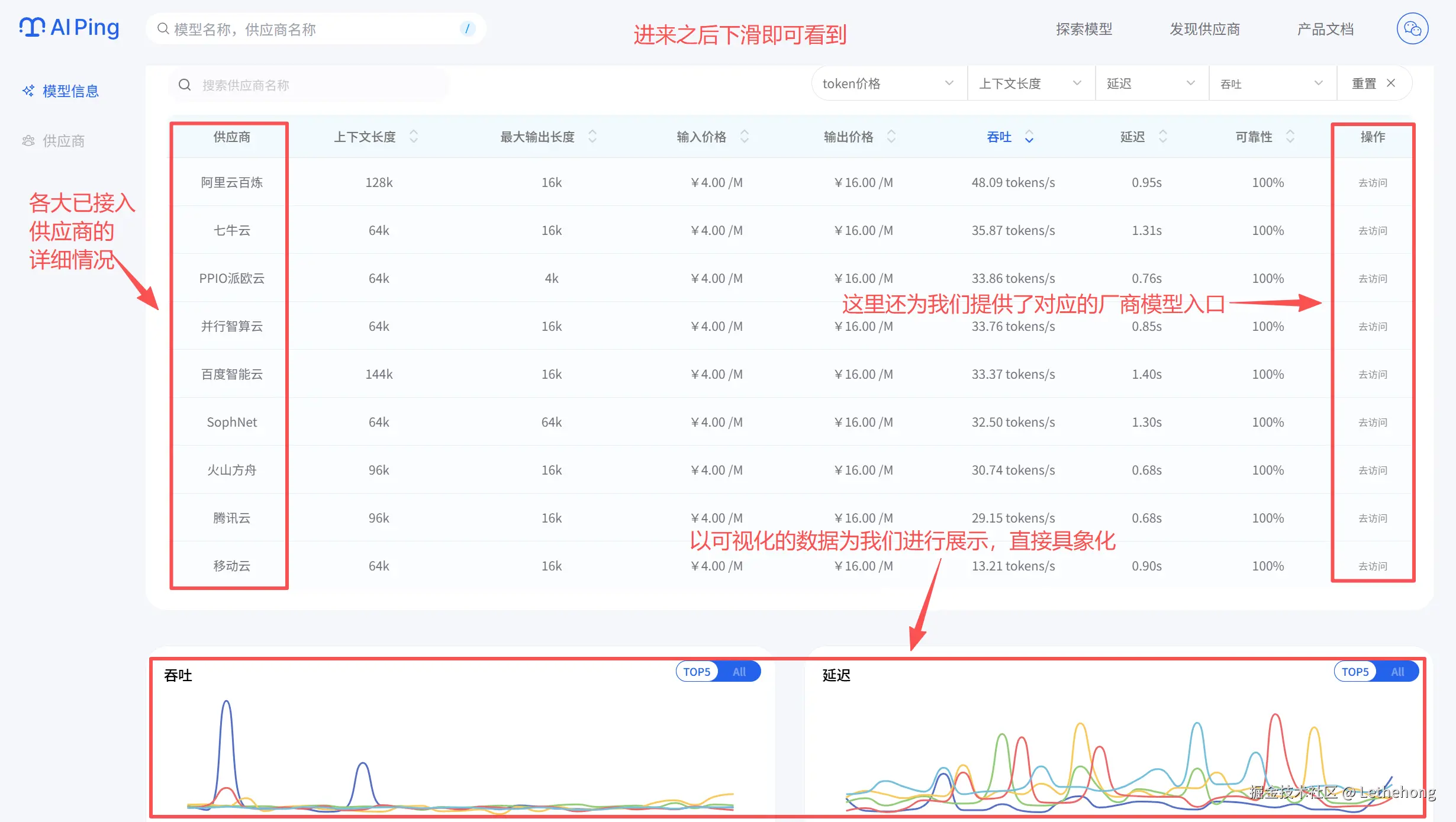
Task: Sort table by 可靠性 arrows
Action: (x=1290, y=137)
